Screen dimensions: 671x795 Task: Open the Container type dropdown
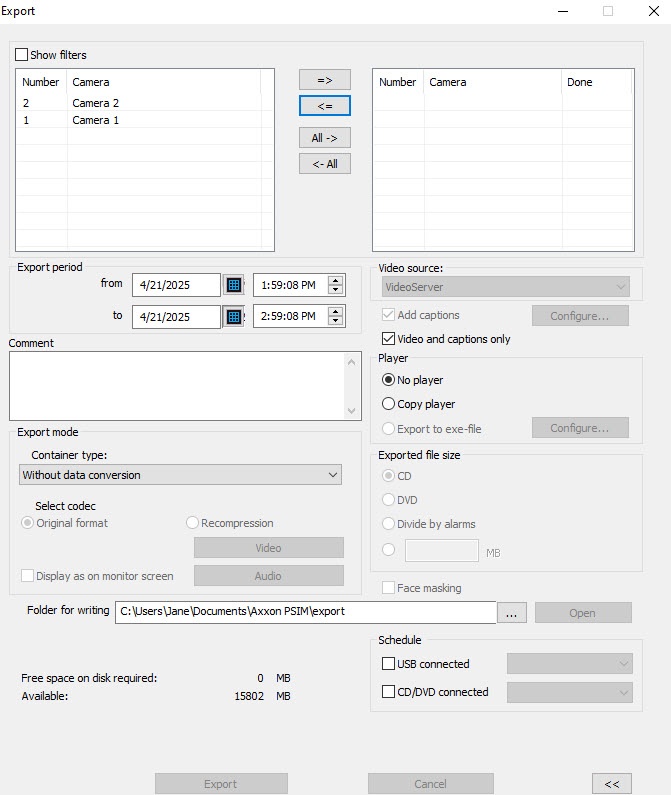[180, 475]
